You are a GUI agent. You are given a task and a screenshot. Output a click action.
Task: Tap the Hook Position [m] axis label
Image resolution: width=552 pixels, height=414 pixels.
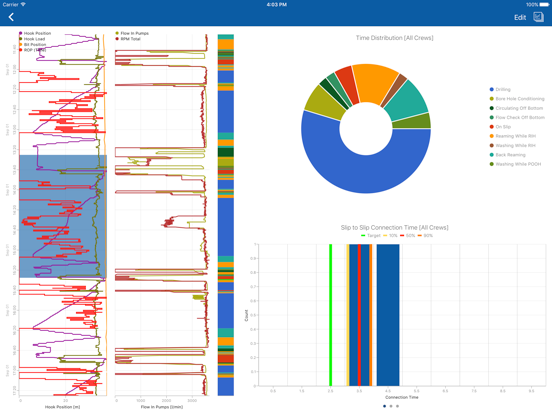(x=62, y=407)
